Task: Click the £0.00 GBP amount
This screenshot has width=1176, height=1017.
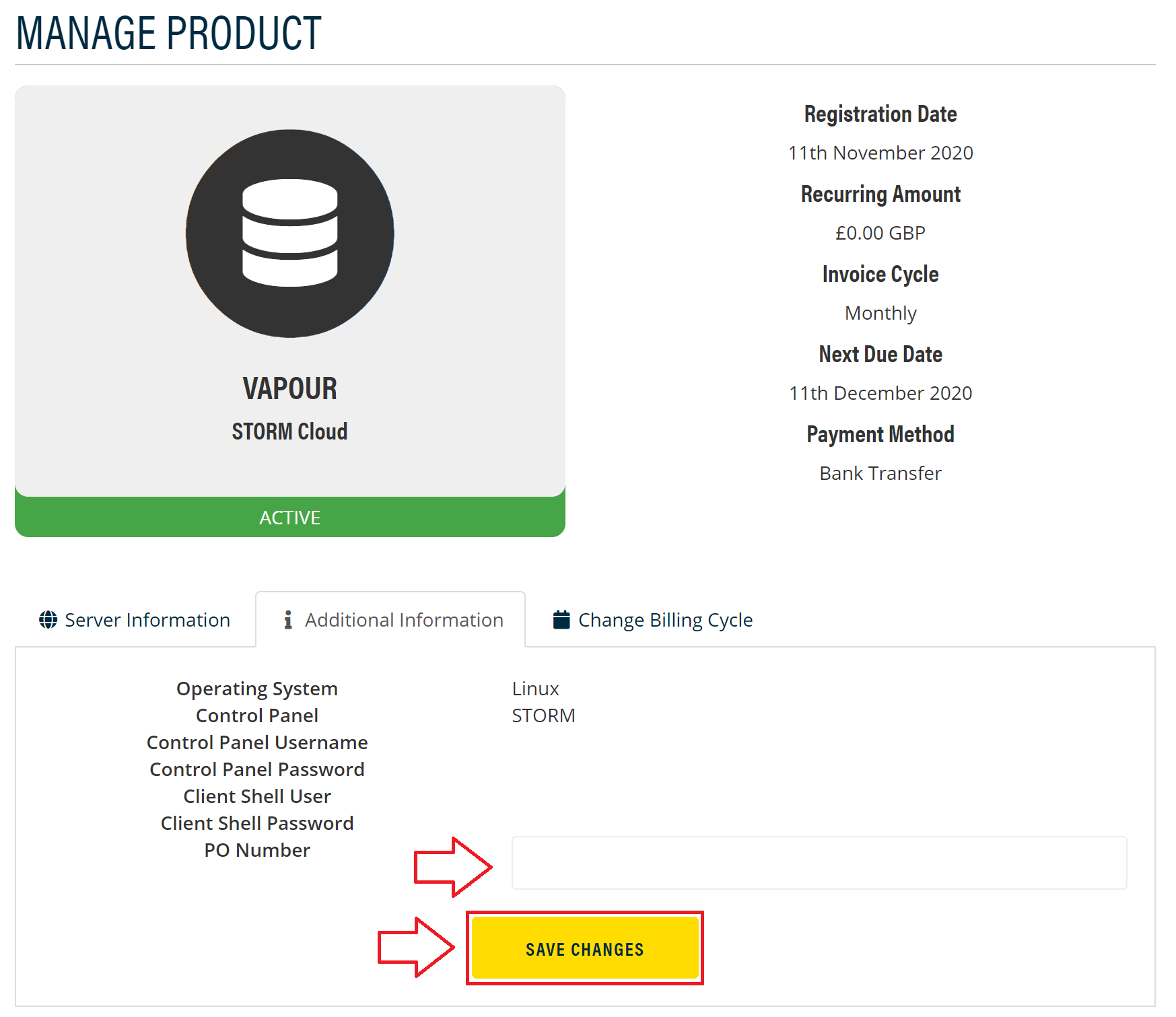Action: (880, 233)
